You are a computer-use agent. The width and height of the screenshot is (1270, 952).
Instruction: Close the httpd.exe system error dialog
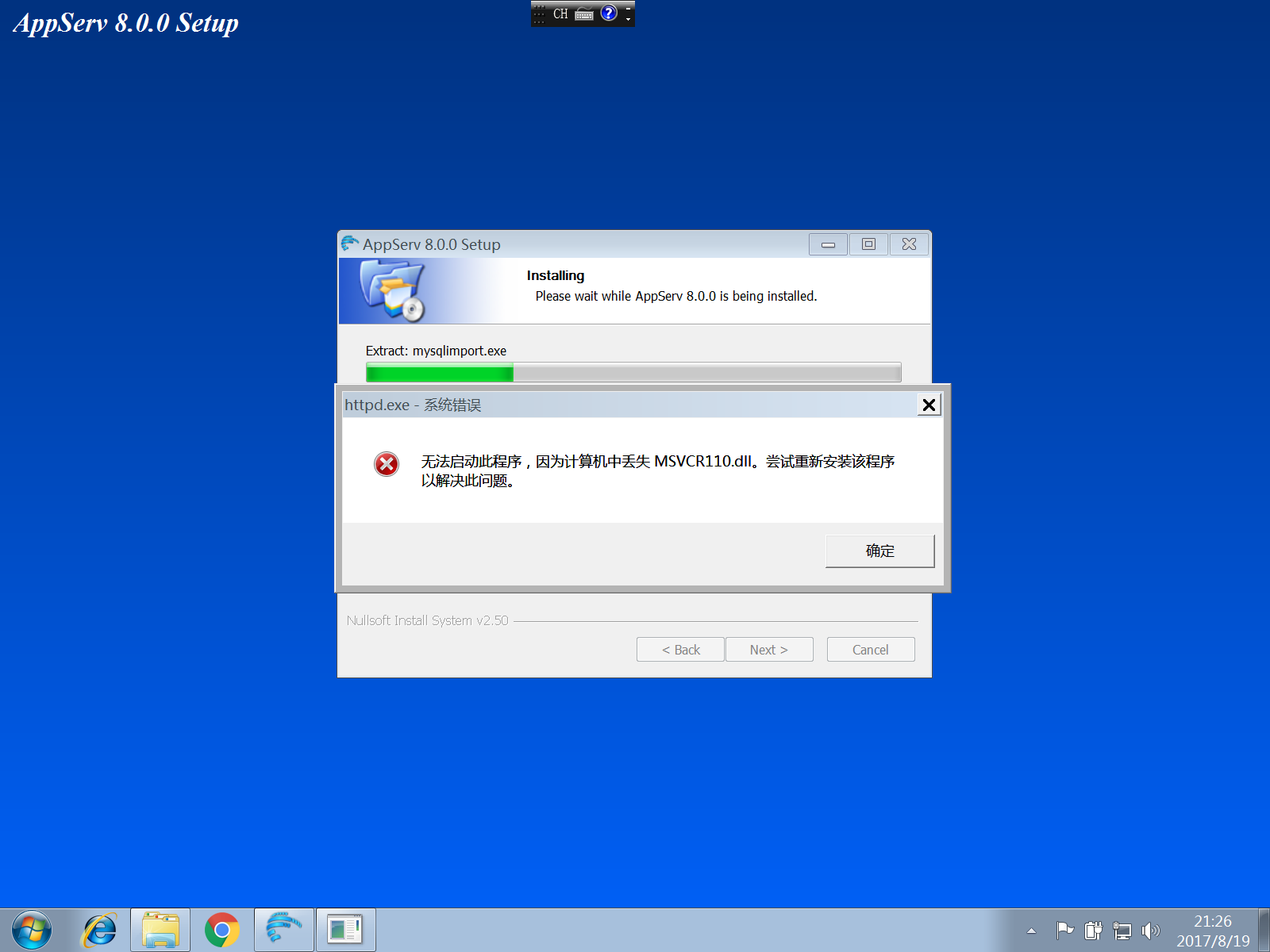929,405
